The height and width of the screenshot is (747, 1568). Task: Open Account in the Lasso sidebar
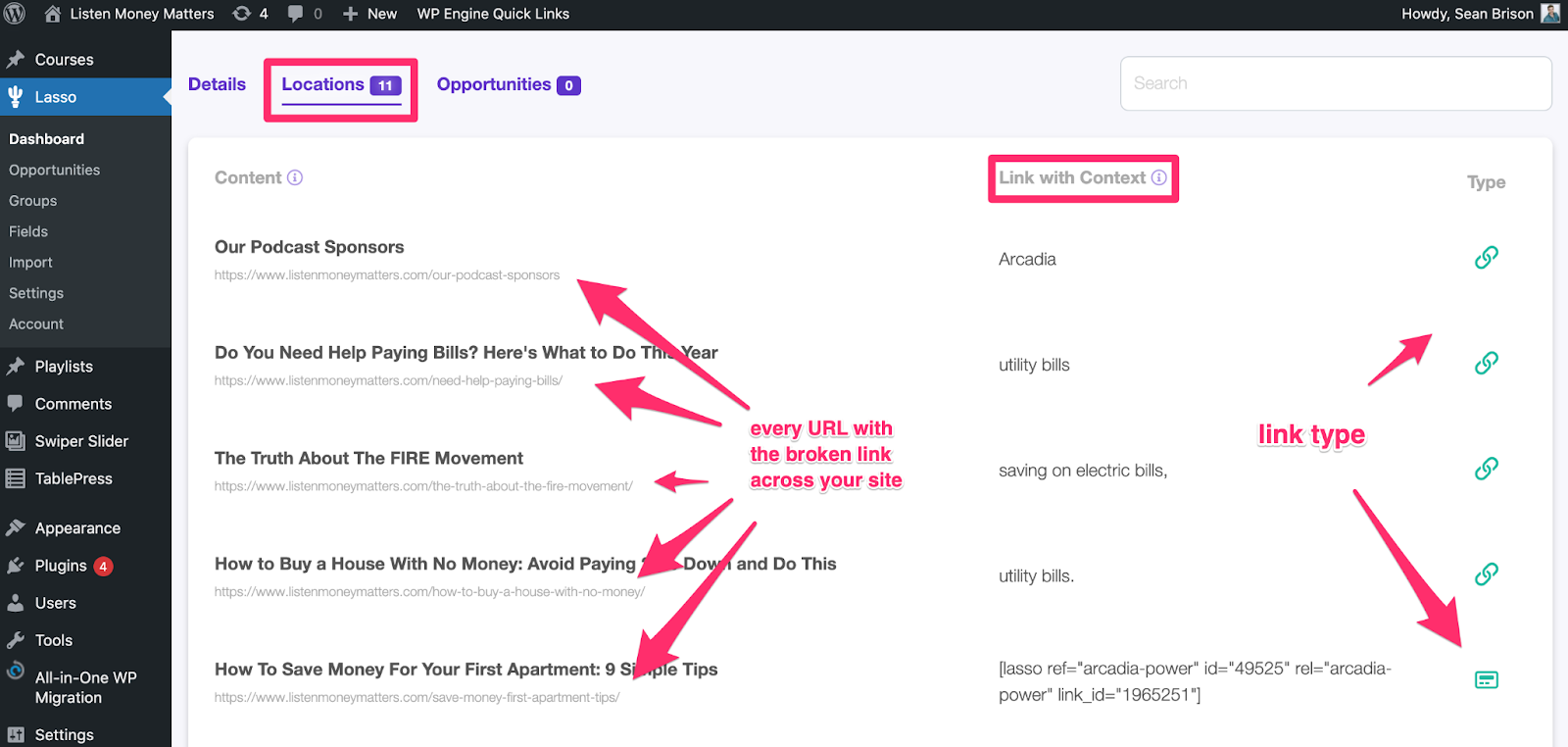click(36, 324)
